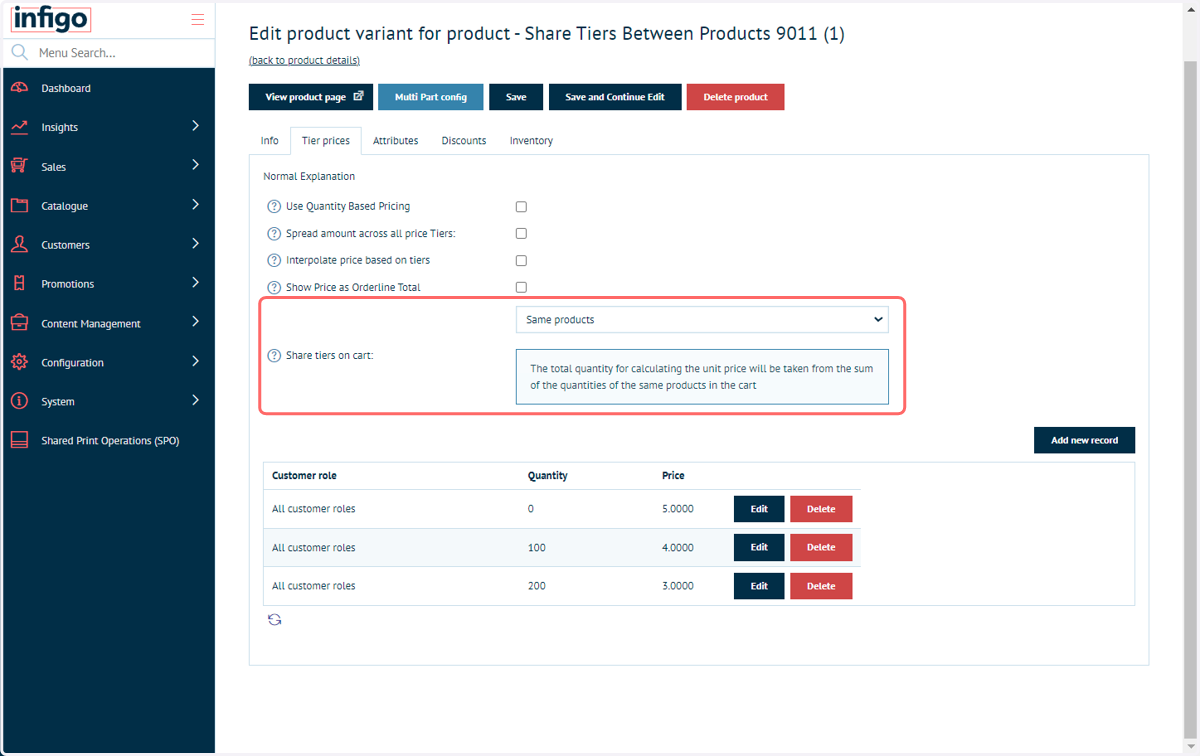Click the Sales cart icon
Viewport: 1200px width, 756px height.
tap(20, 166)
